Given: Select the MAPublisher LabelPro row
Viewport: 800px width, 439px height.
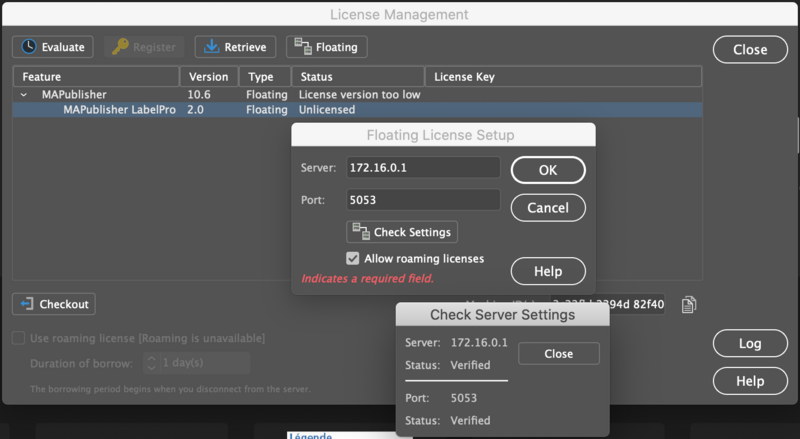Looking at the screenshot, I should tap(120, 110).
